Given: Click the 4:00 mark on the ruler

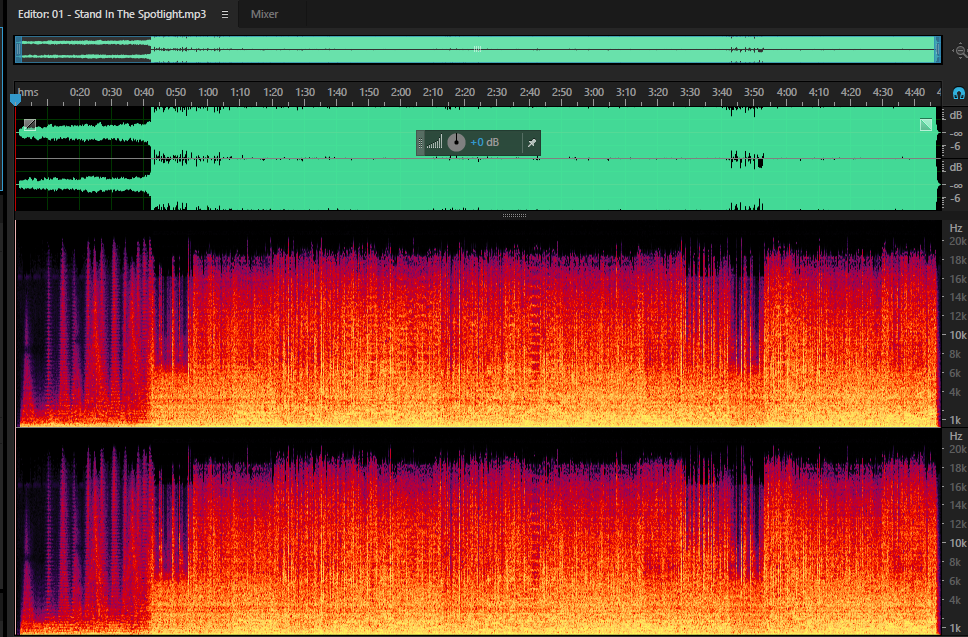Looking at the screenshot, I should [786, 92].
